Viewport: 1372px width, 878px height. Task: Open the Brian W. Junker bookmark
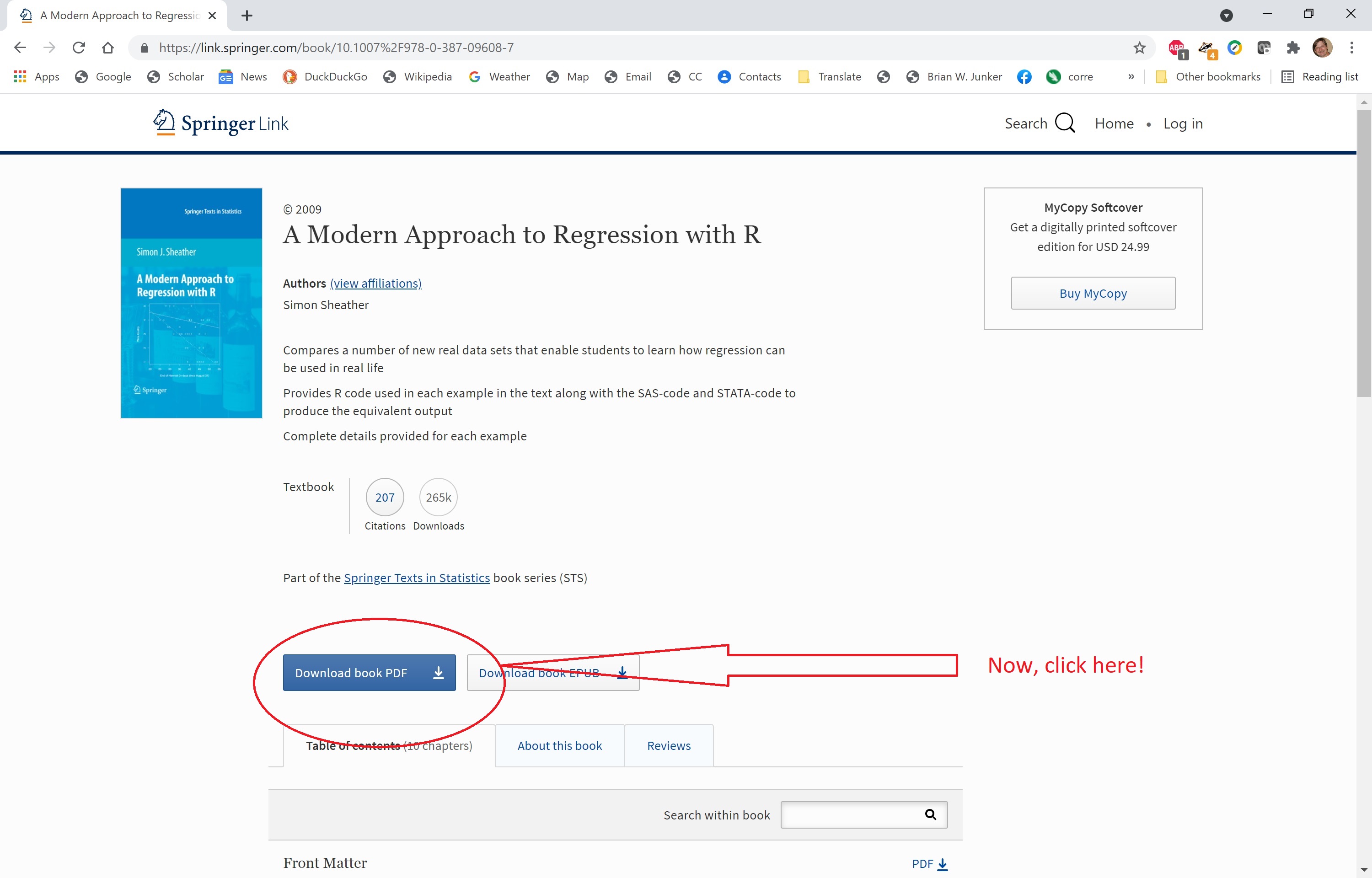click(x=954, y=76)
